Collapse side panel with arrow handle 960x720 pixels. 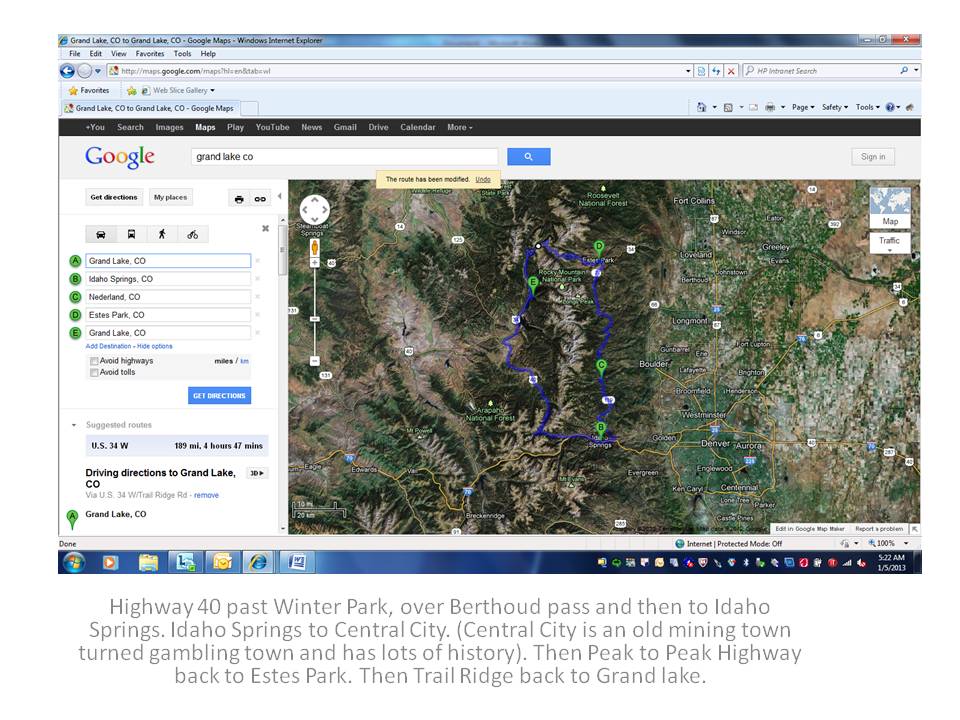[x=280, y=197]
